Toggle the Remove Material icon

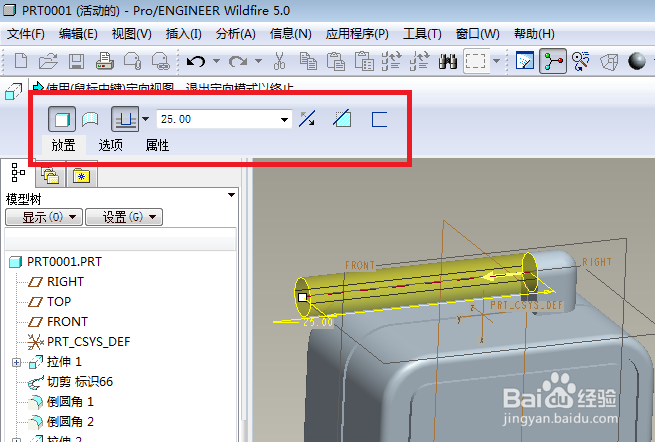click(343, 119)
